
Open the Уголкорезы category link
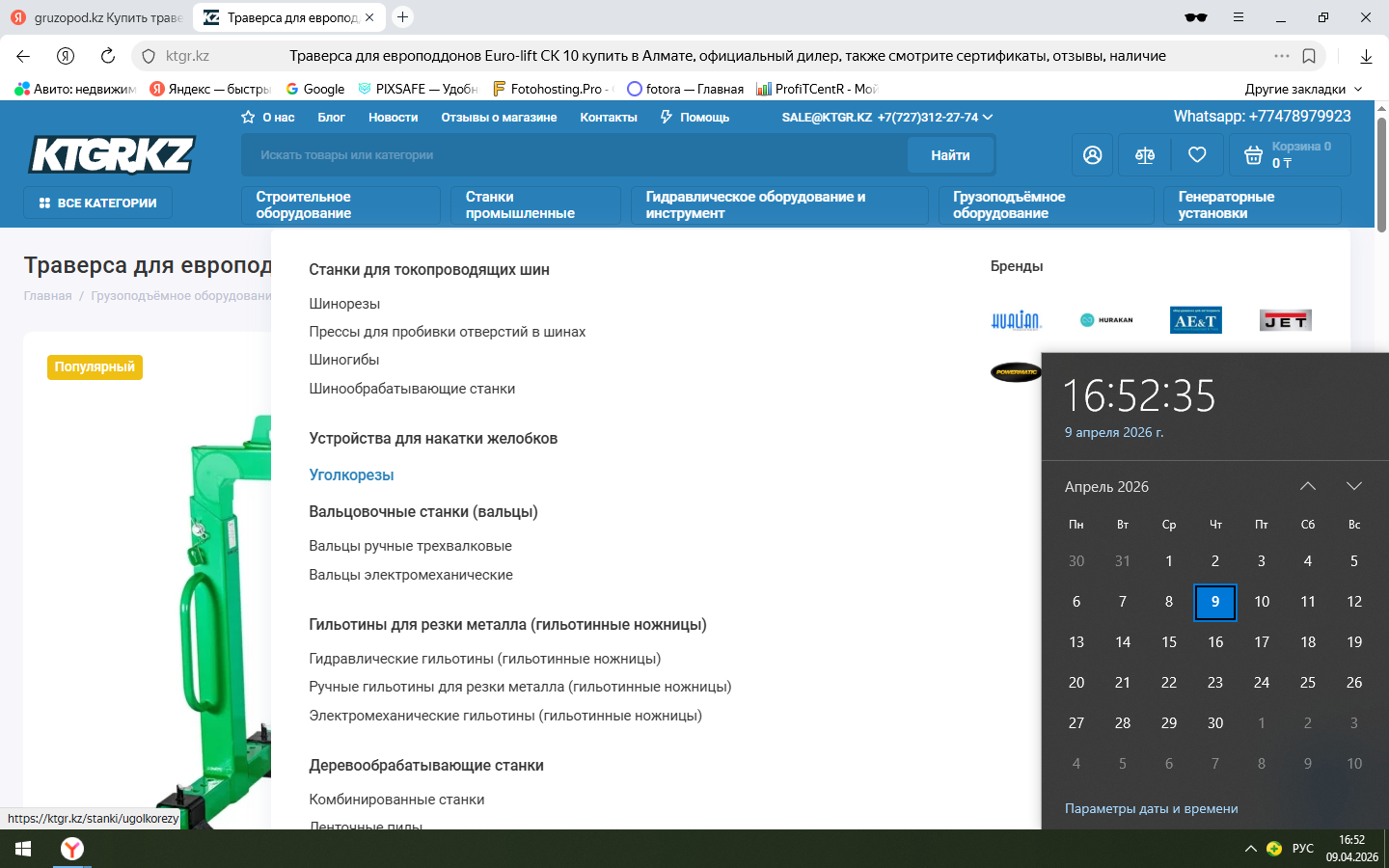351,475
